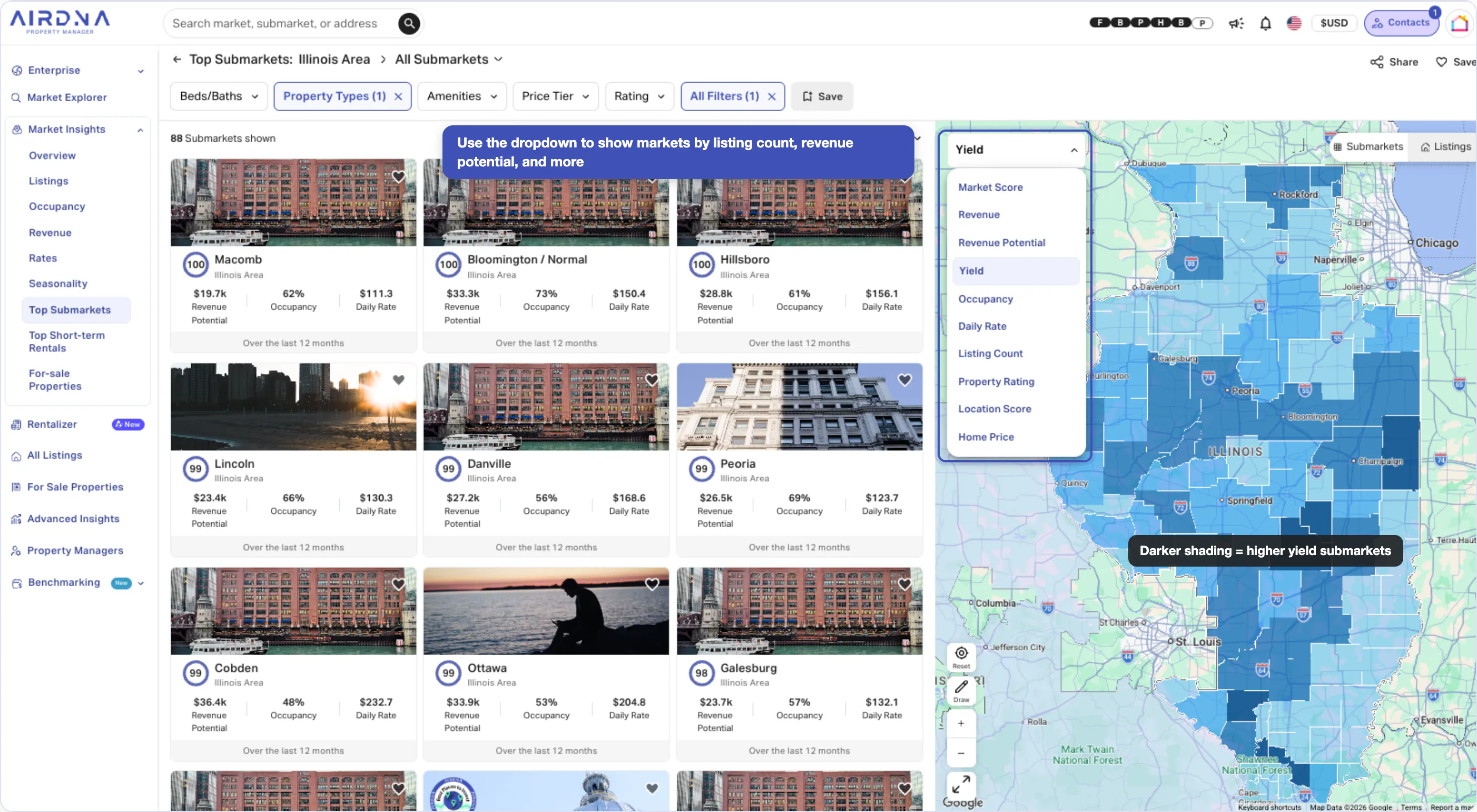
Task: Open the All Submarkets breadcrumb dropdown
Action: 449,60
